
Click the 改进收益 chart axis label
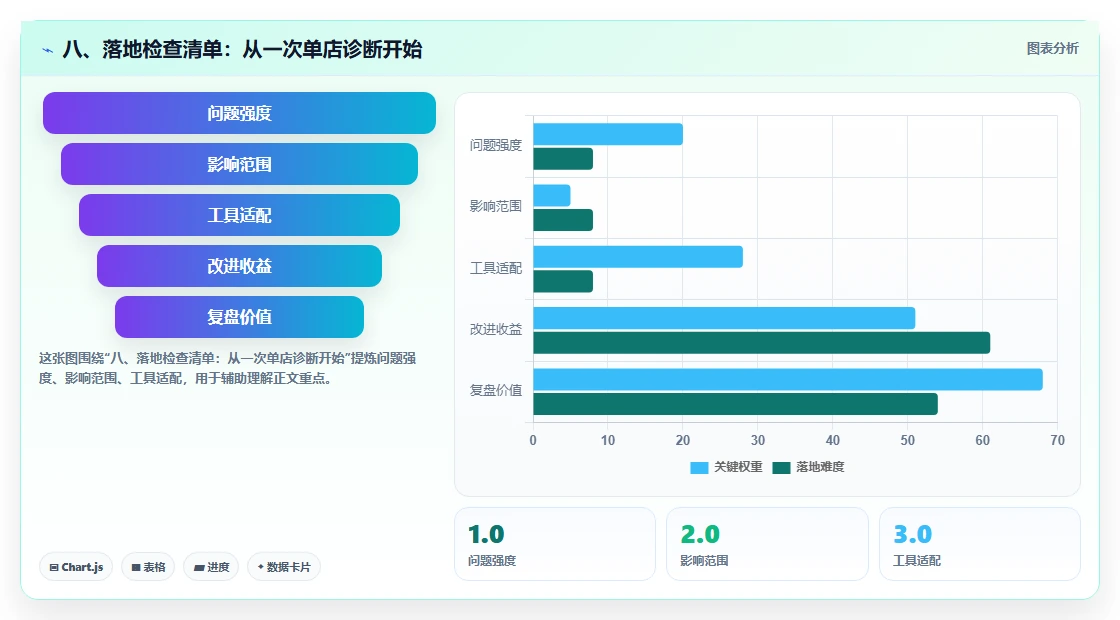tap(496, 329)
